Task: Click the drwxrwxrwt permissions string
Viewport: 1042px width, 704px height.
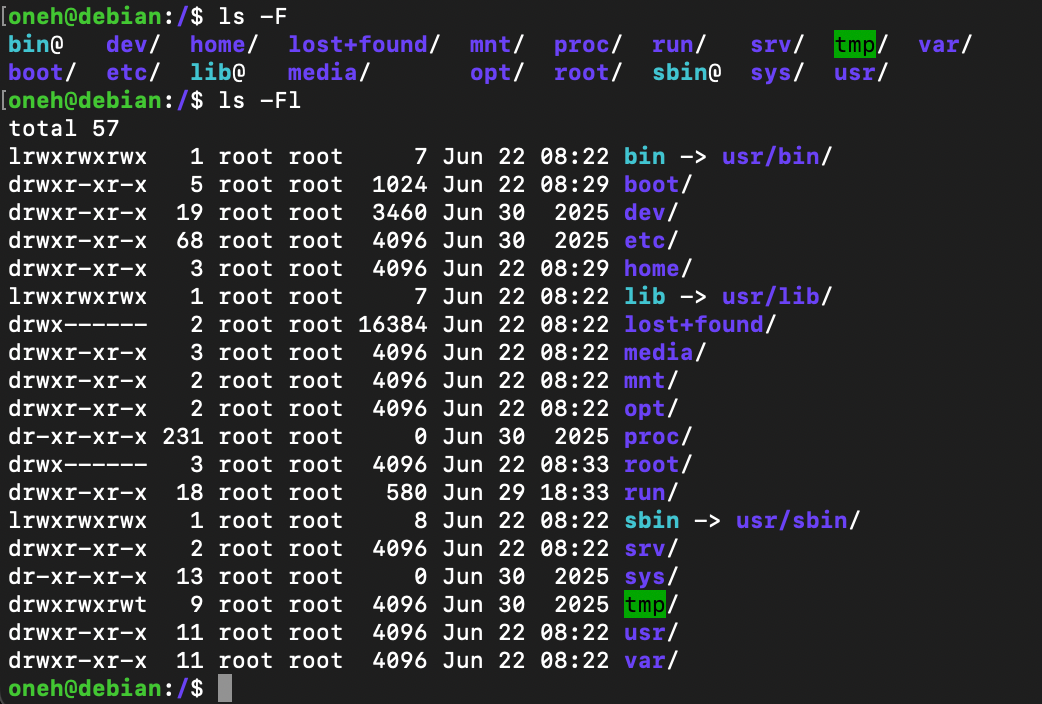Action: pos(78,605)
